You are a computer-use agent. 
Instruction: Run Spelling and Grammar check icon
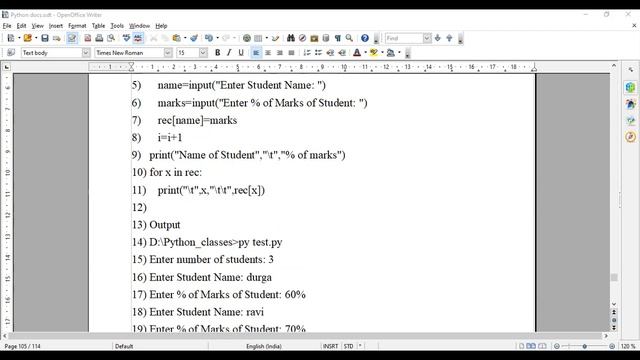tap(127, 38)
